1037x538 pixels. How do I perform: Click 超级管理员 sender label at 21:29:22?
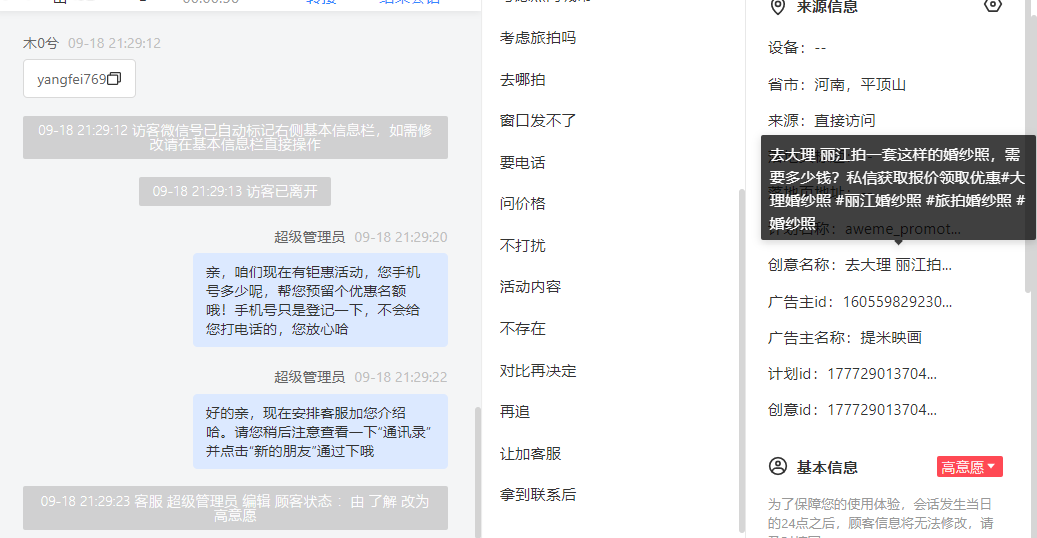310,377
